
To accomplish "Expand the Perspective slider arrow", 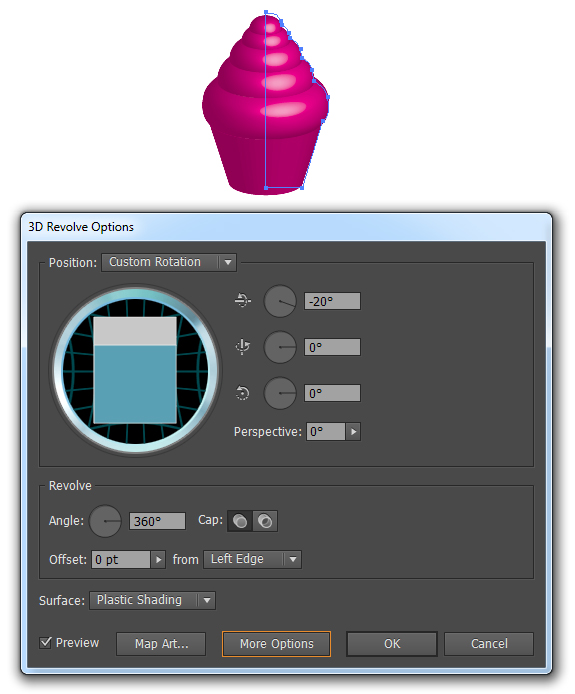I will (x=353, y=432).
